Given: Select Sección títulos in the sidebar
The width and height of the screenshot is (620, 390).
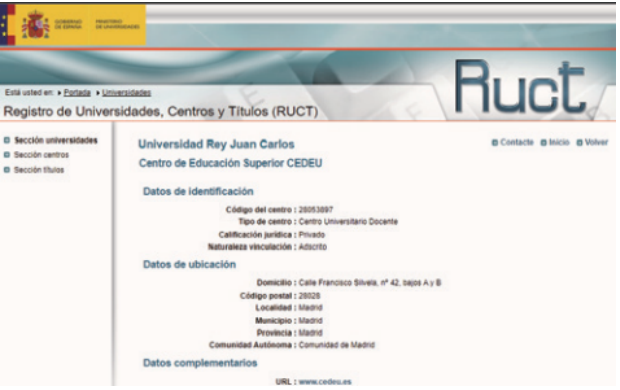Looking at the screenshot, I should point(39,170).
